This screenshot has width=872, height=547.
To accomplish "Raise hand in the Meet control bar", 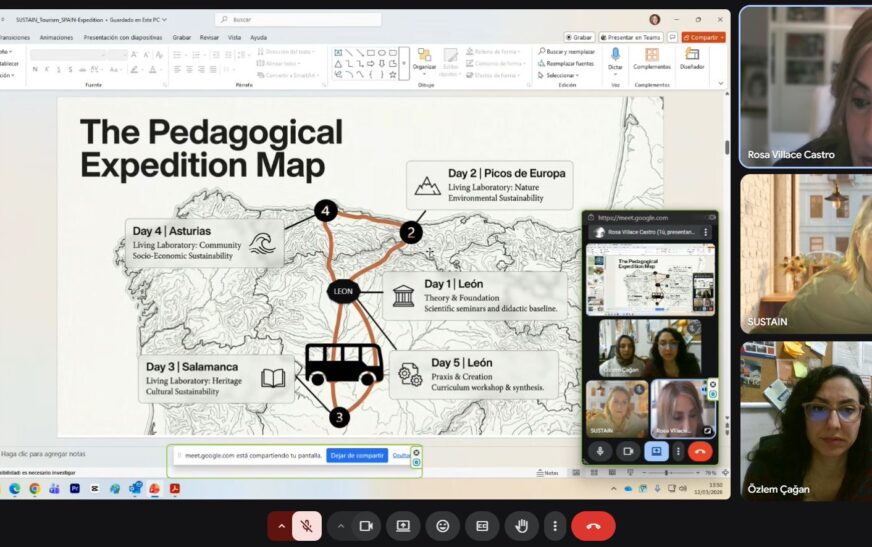I will coord(522,526).
